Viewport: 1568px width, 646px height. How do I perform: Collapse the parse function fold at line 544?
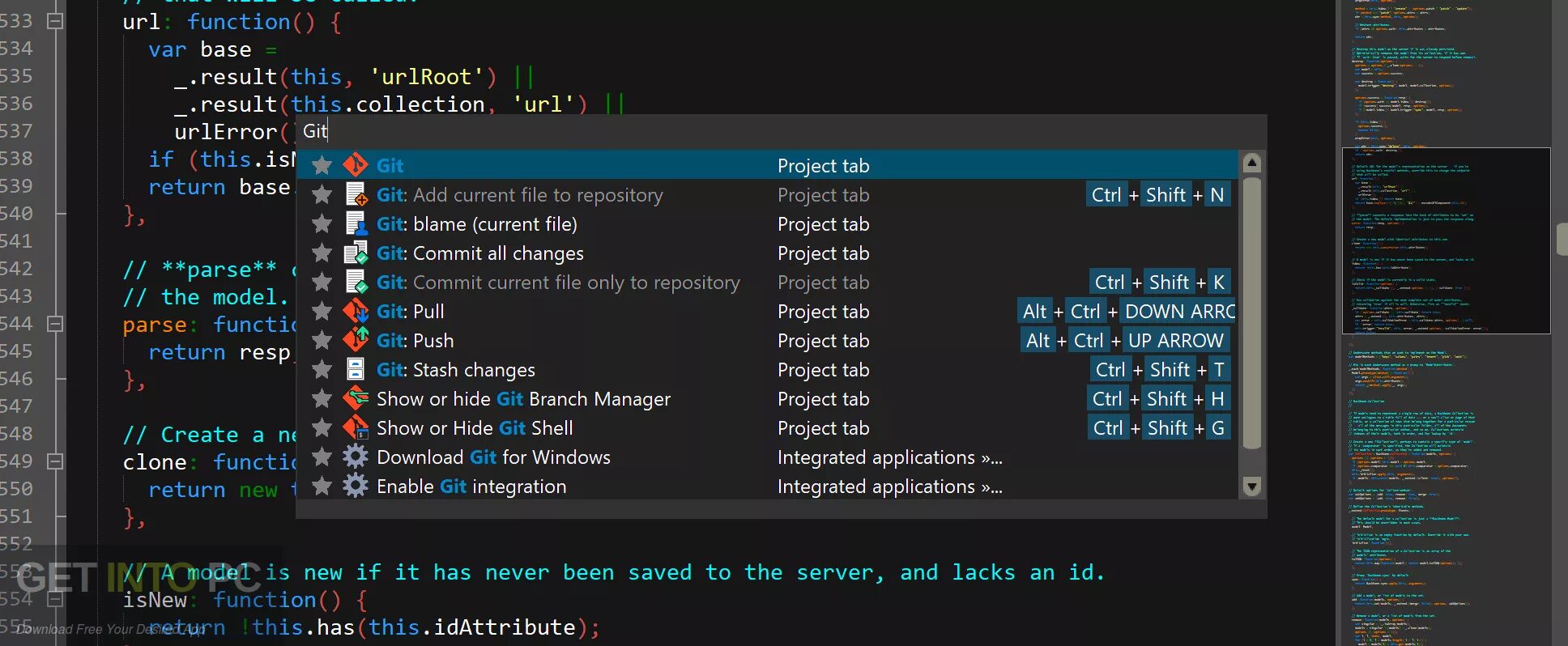pos(55,324)
